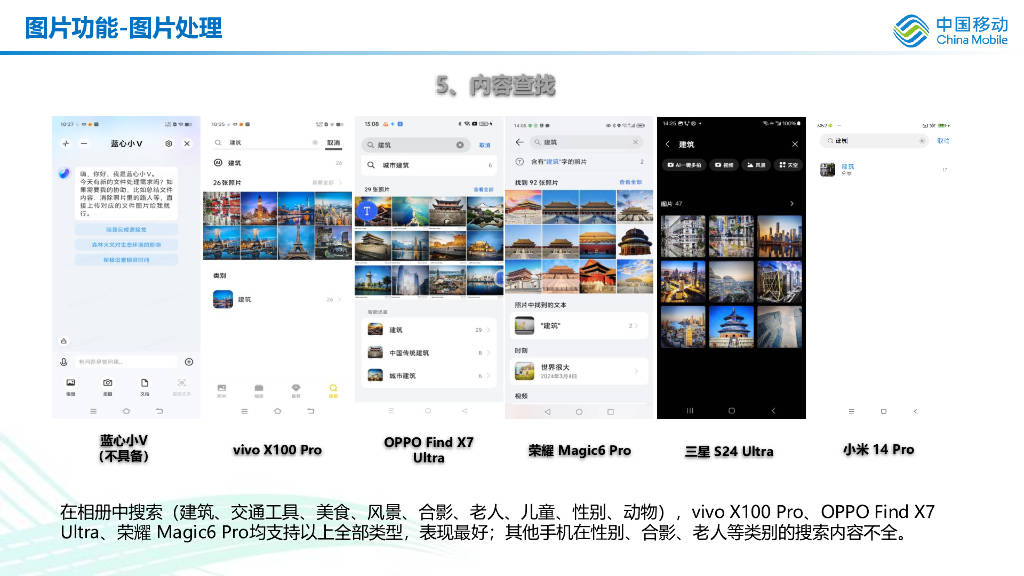Tap back chevron in 三星 S24 Ultra header
Image resolution: width=1024 pixels, height=576 pixels.
pyautogui.click(x=667, y=144)
